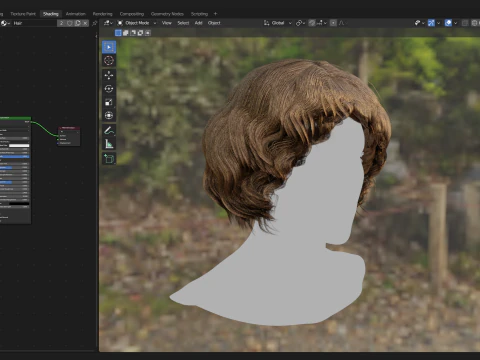The image size is (480, 360).
Task: Switch to the Scripting workspace tab
Action: (199, 14)
